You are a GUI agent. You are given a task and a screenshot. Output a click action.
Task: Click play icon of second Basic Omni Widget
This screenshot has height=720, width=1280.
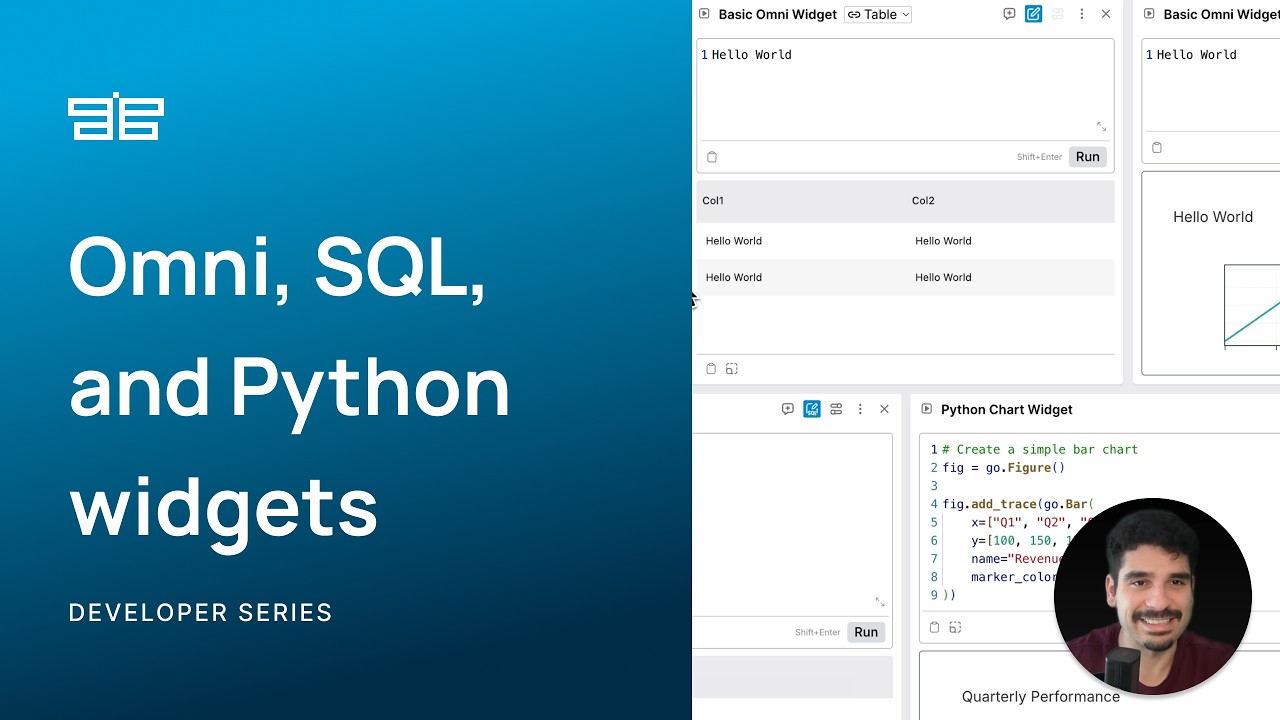[x=1149, y=14]
